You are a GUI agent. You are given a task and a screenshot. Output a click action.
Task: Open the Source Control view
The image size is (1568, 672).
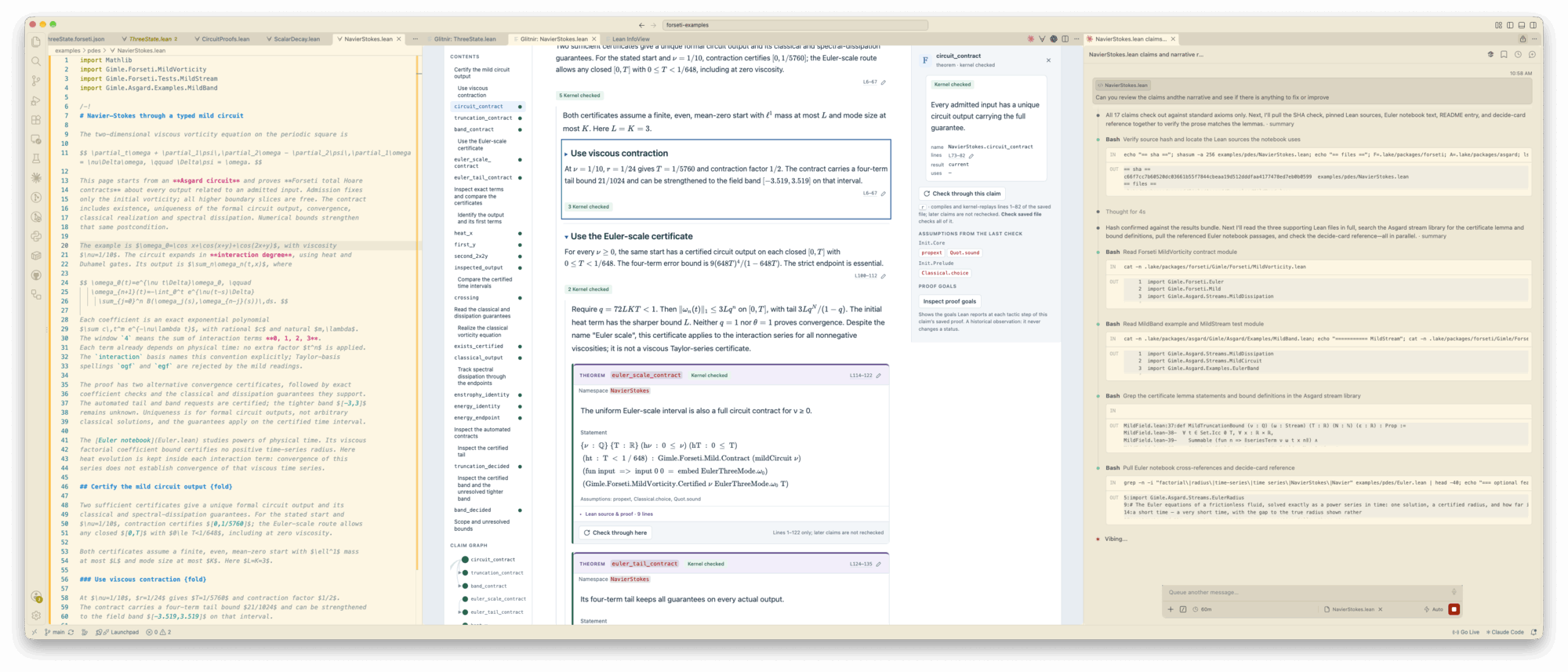(x=36, y=81)
